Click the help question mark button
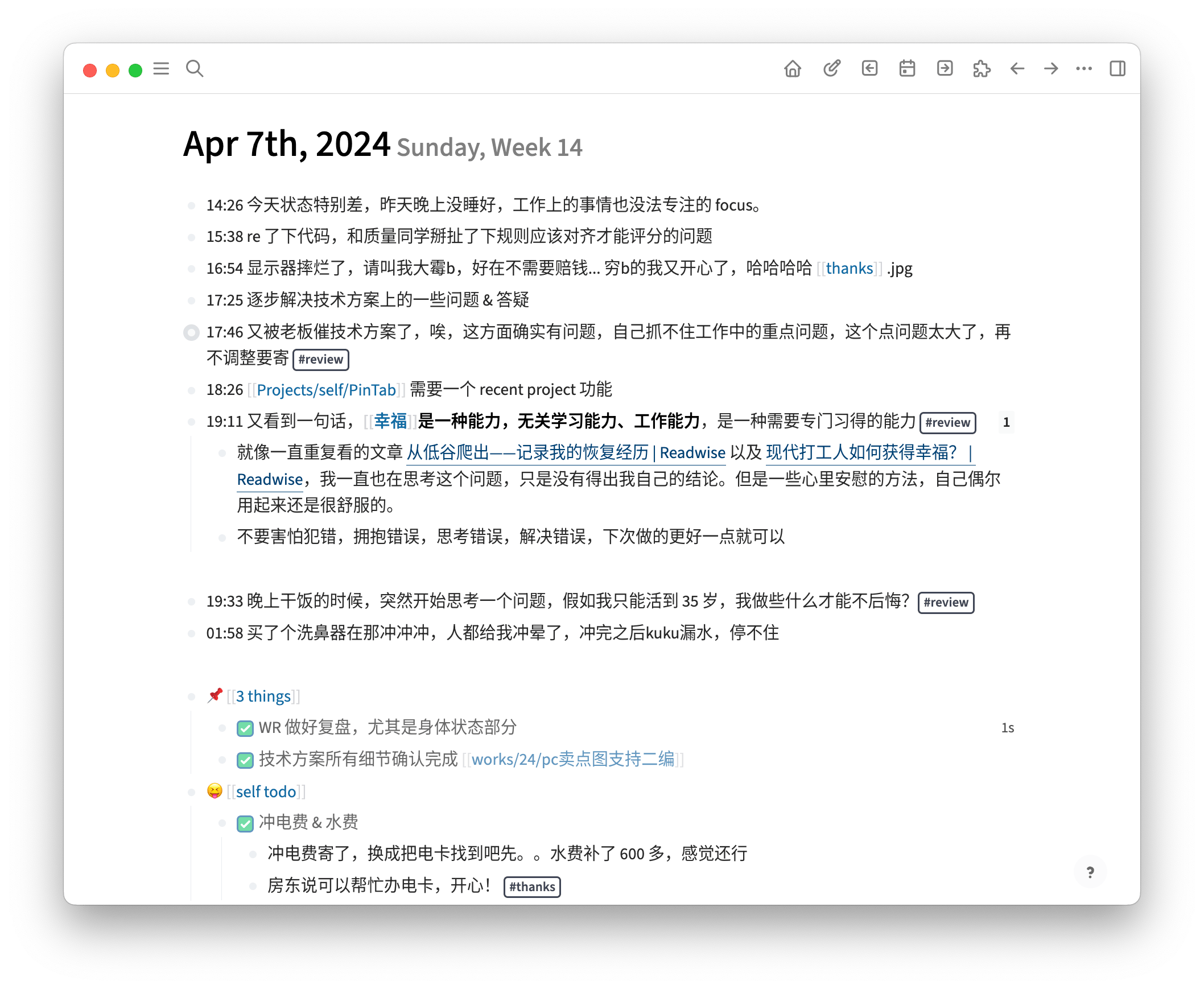Image resolution: width=1204 pixels, height=989 pixels. coord(1090,872)
